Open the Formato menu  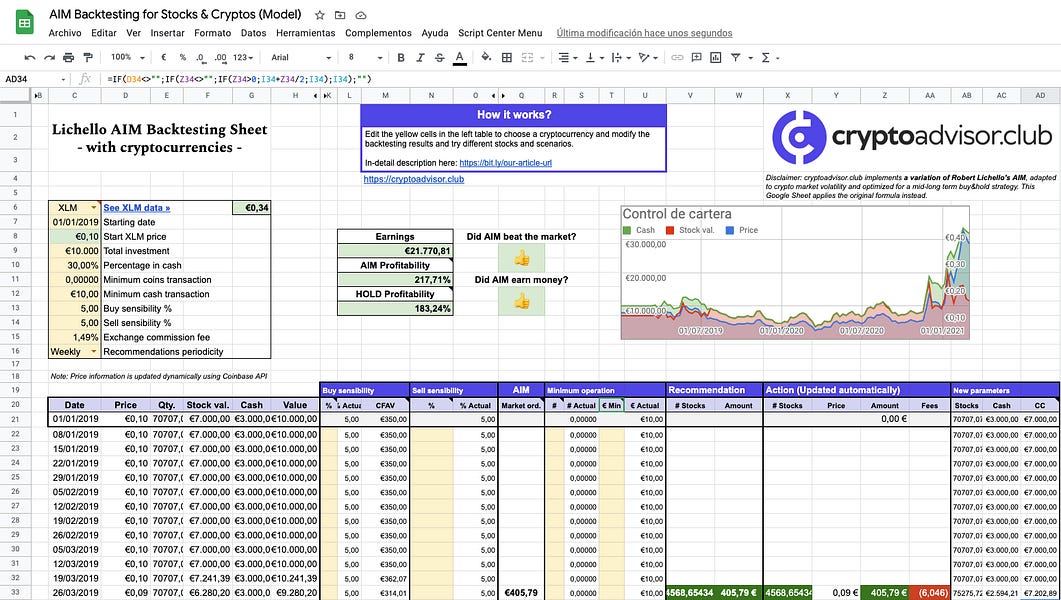tap(212, 32)
